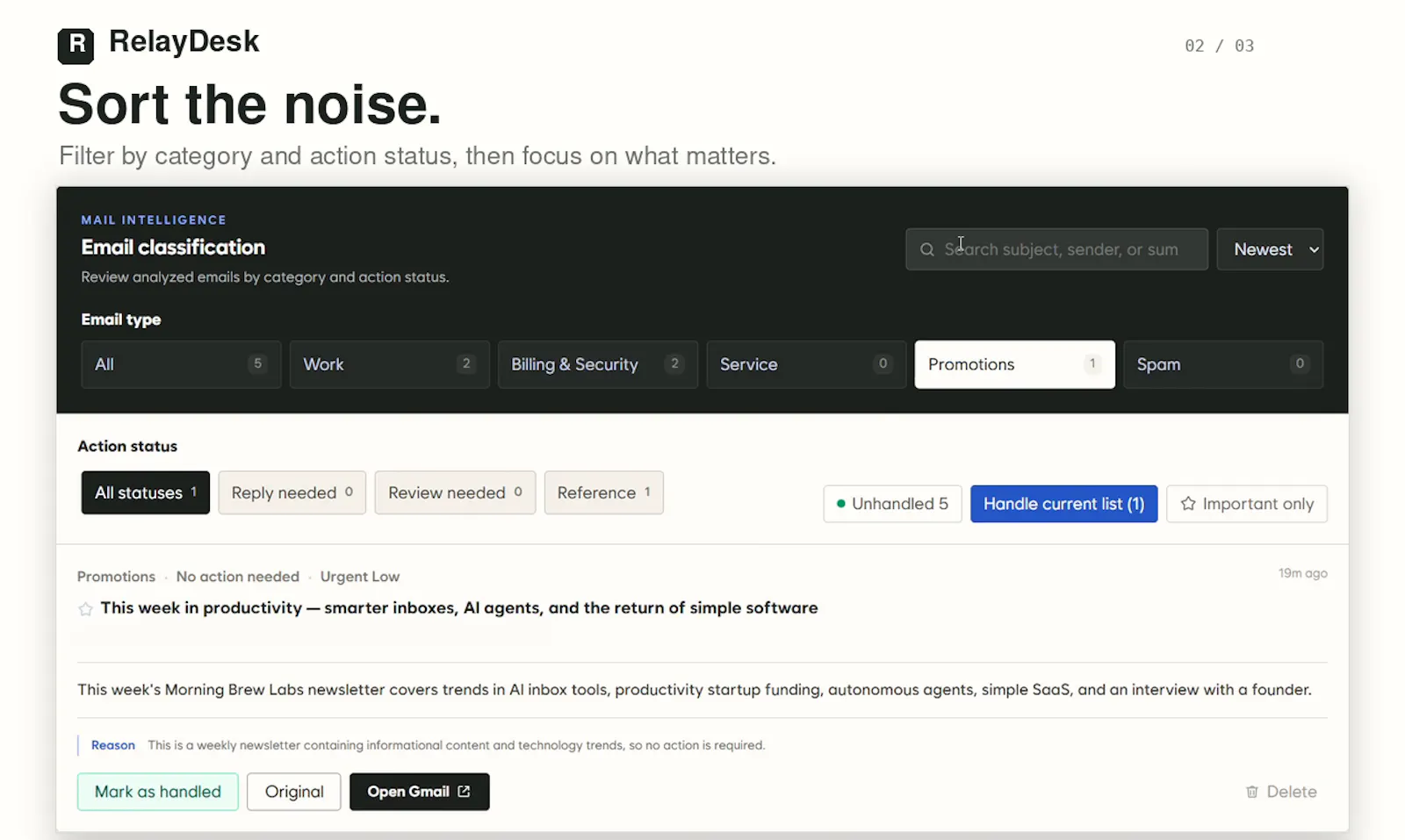Click the MAIL INTELLIGENCE label

(x=154, y=220)
